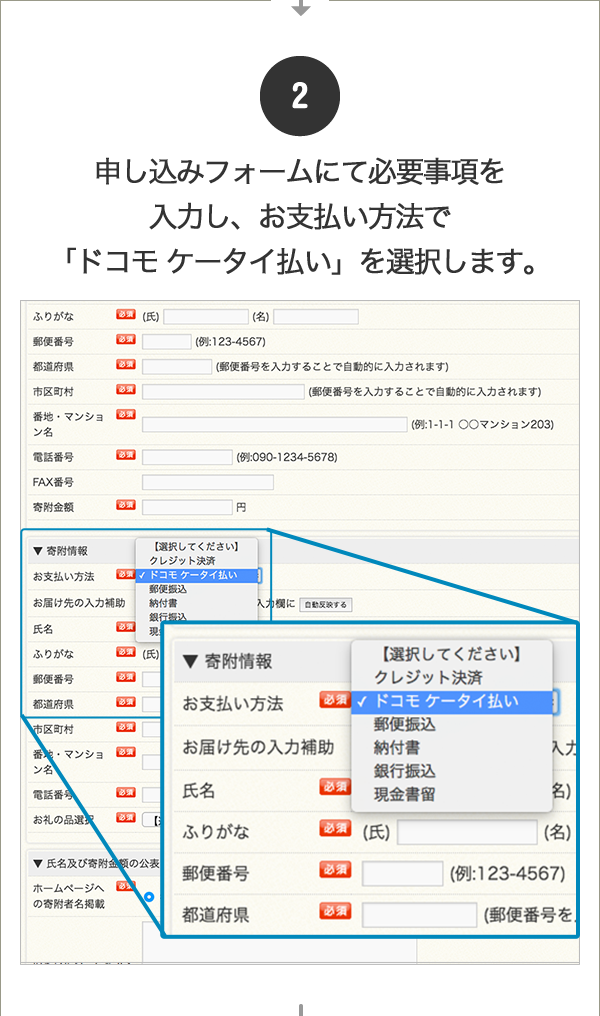600x1016 pixels.
Task: Collapse ▼ 寄附情報 header in enlarged callout
Action: [x=227, y=662]
